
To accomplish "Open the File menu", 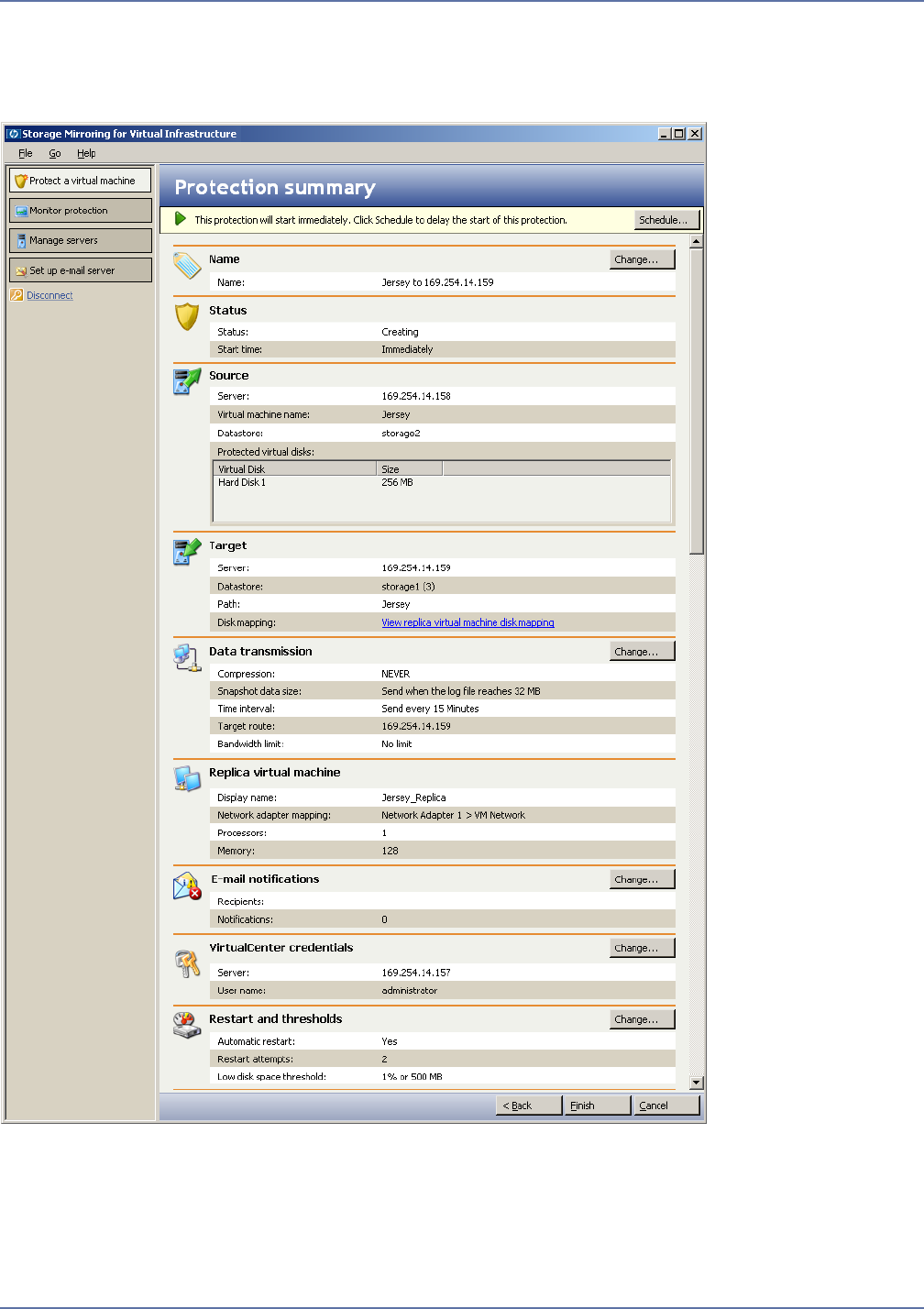I will point(26,154).
